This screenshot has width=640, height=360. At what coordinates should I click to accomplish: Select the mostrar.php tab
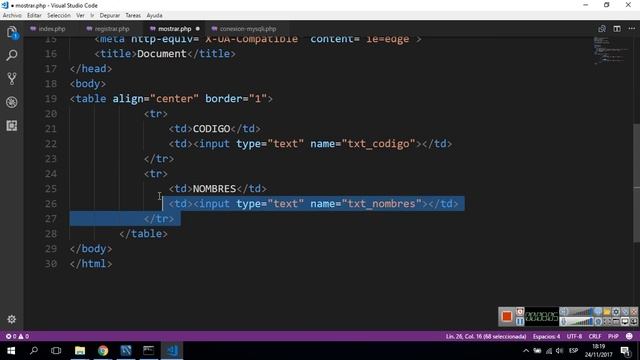(x=174, y=29)
